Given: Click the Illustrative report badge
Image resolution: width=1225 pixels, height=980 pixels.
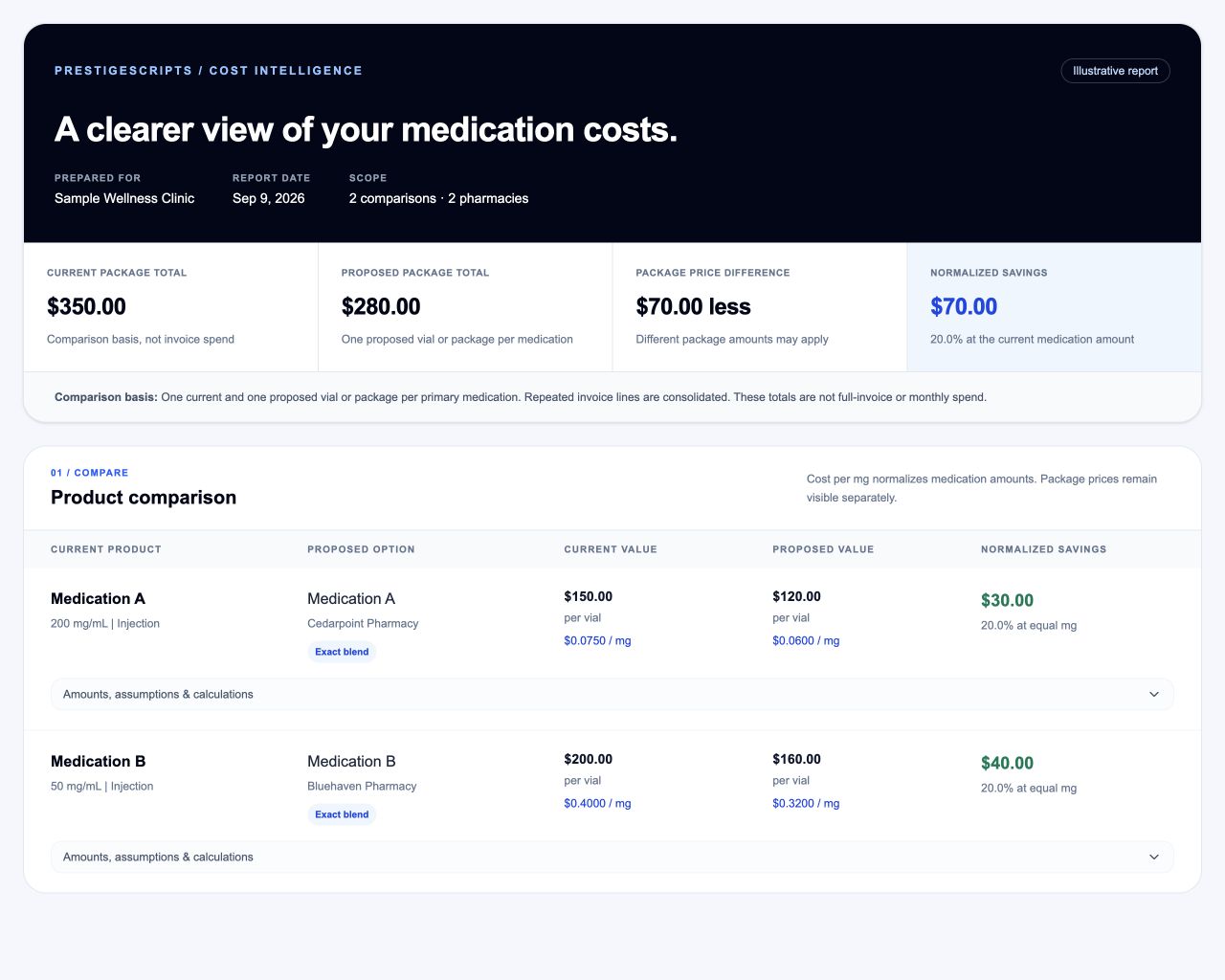Looking at the screenshot, I should click(1115, 71).
